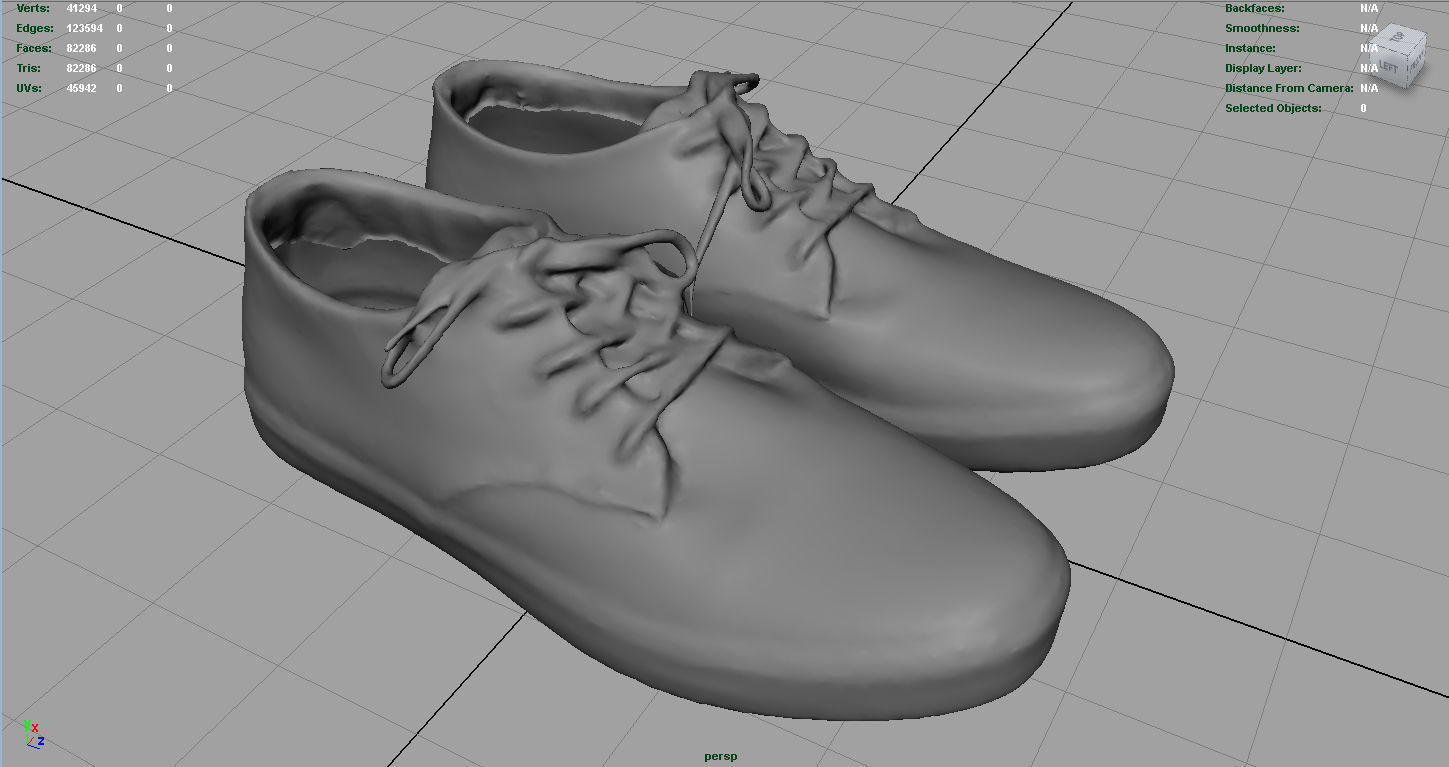Click the 'Faces:' HUD label
This screenshot has width=1449, height=767.
coord(34,48)
